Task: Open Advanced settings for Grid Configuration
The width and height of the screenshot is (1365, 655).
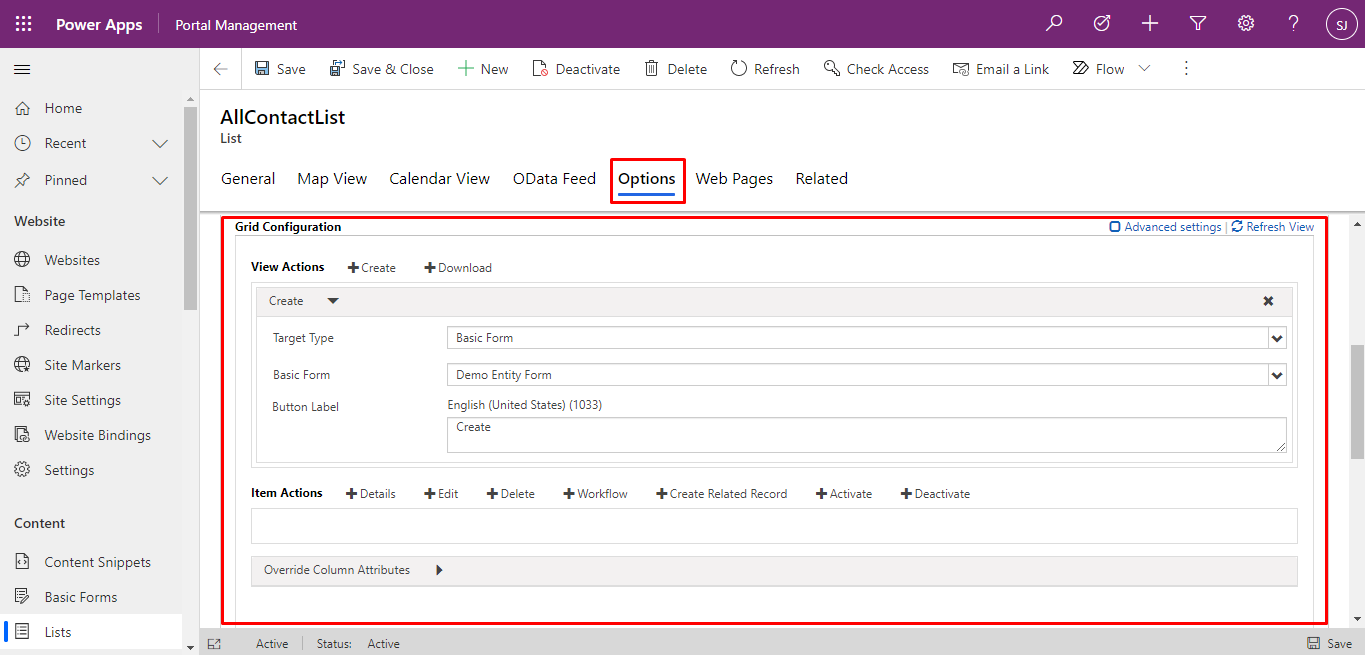Action: [1164, 226]
